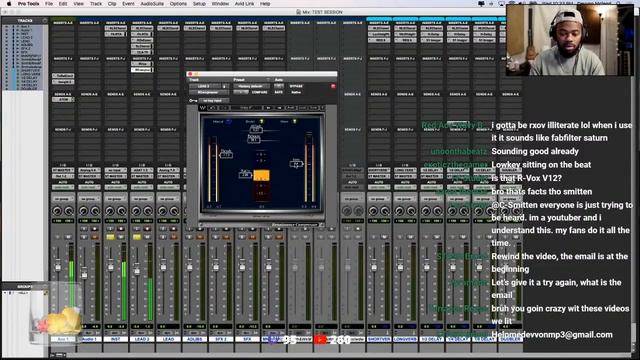Image resolution: width=640 pixels, height=360 pixels.
Task: Open the Apple menu
Action: point(9,4)
